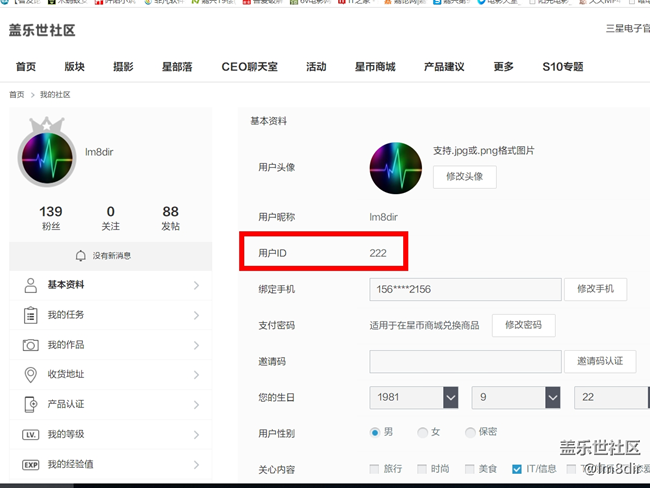Click the 修改头像 button
This screenshot has height=488, width=650.
pos(465,177)
